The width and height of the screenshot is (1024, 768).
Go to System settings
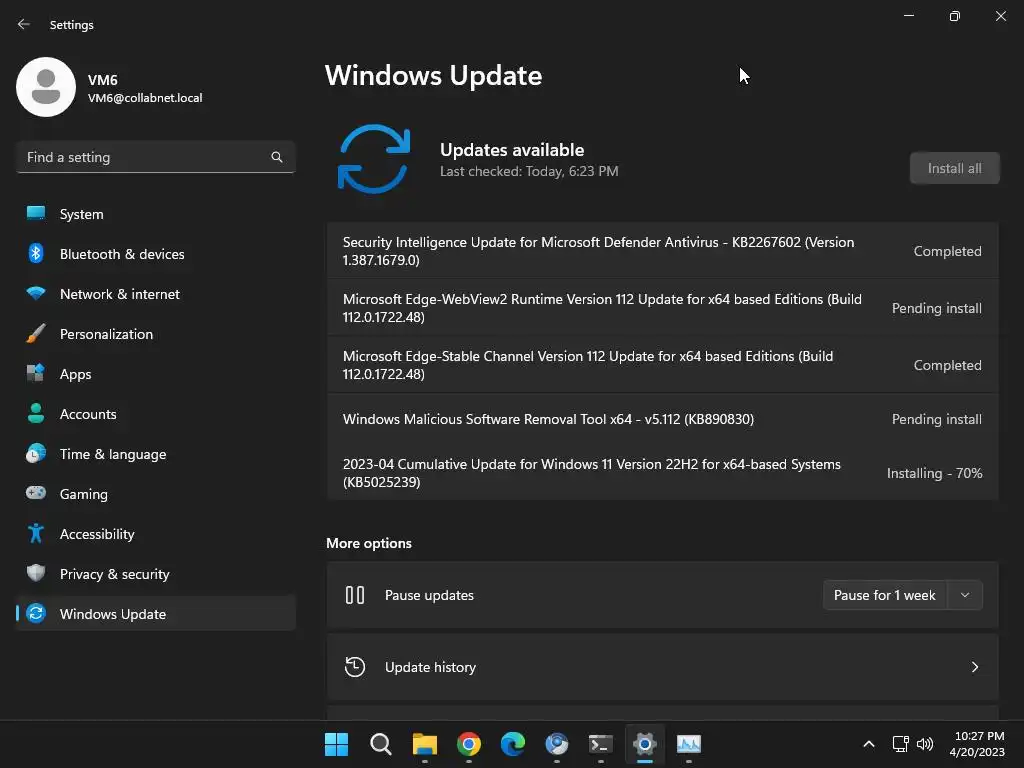pos(155,214)
